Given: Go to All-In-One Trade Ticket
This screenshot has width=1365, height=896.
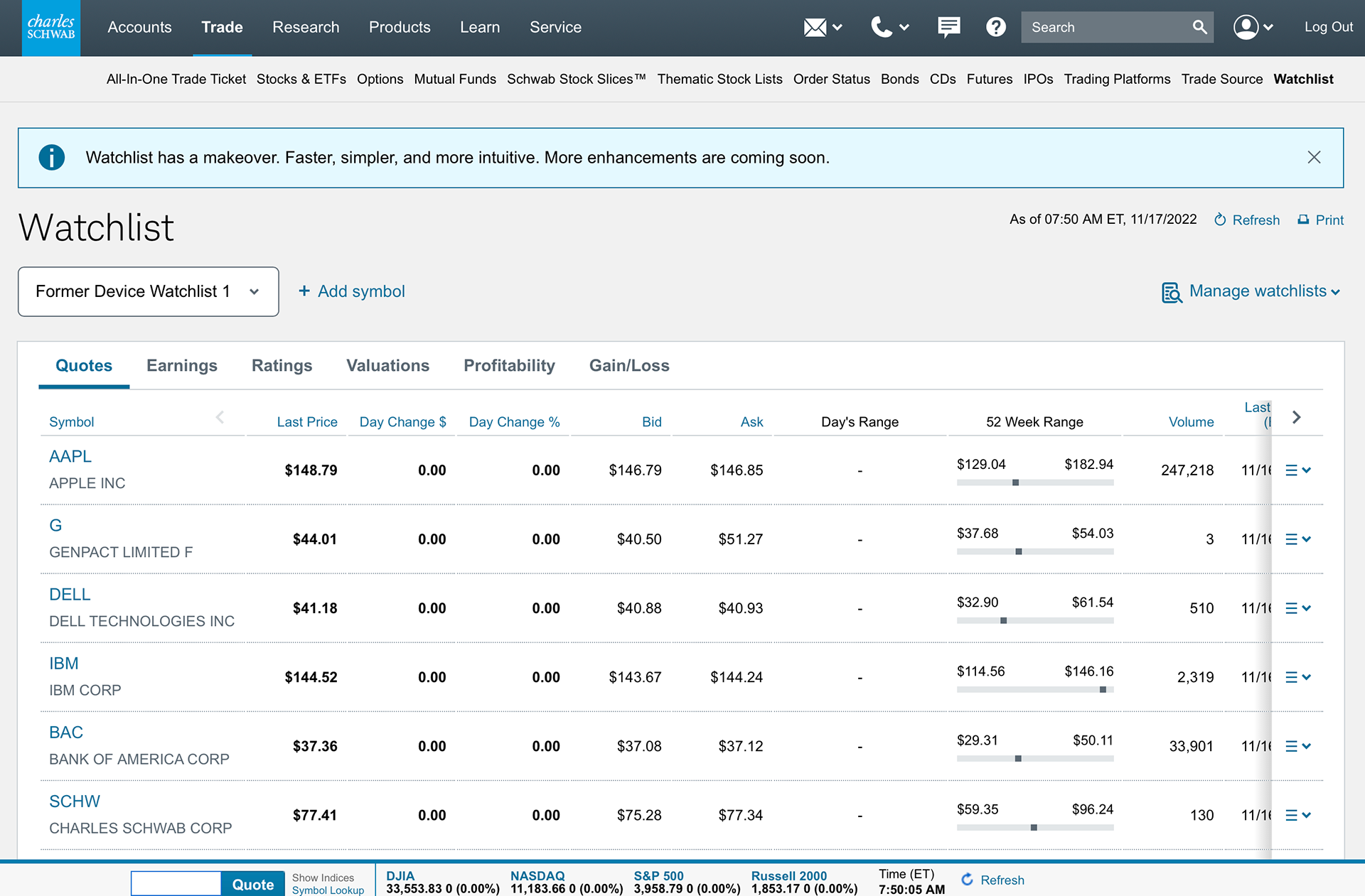Looking at the screenshot, I should (x=176, y=80).
